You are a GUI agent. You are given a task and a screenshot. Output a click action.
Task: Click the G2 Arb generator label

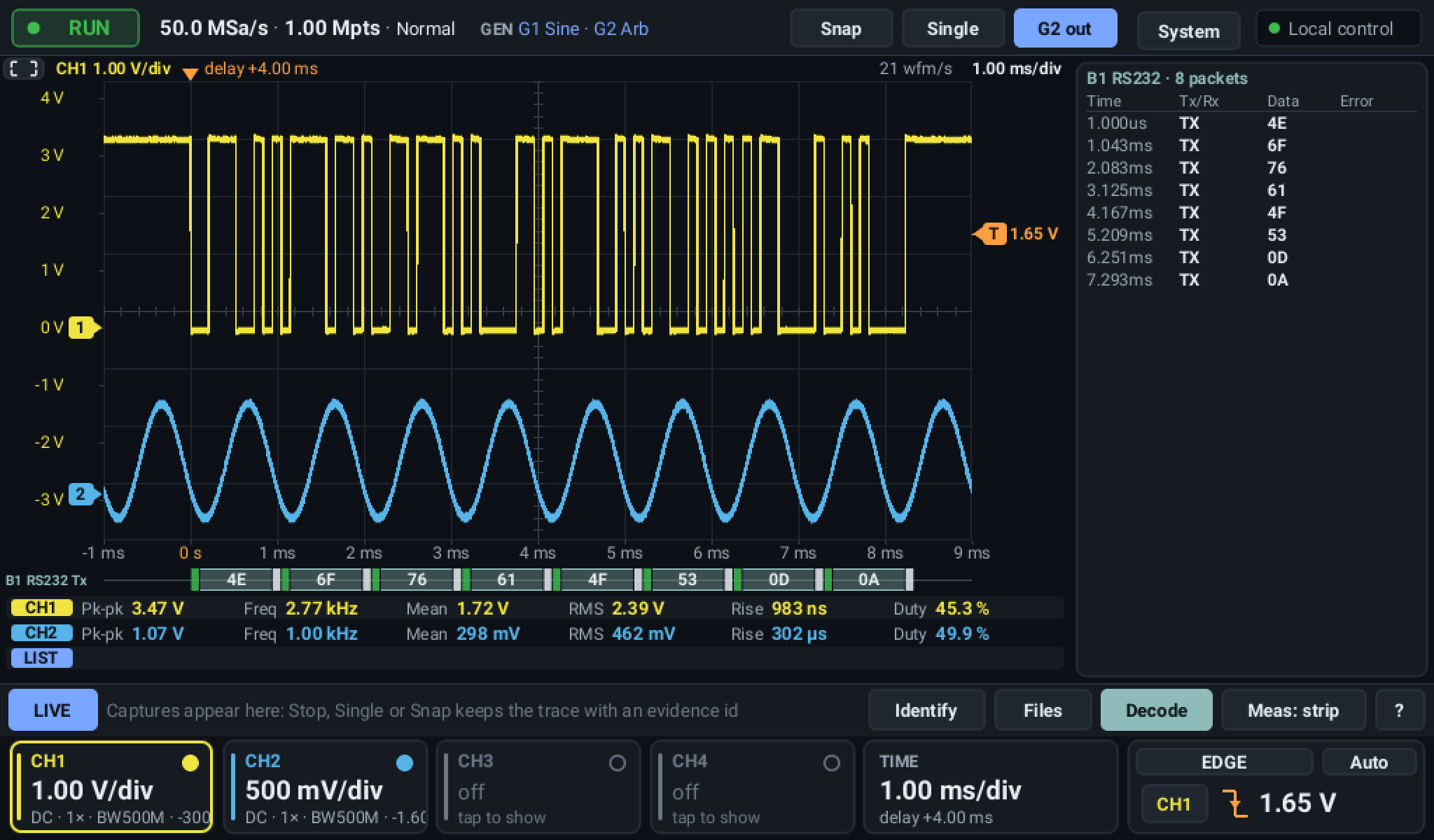pyautogui.click(x=621, y=29)
